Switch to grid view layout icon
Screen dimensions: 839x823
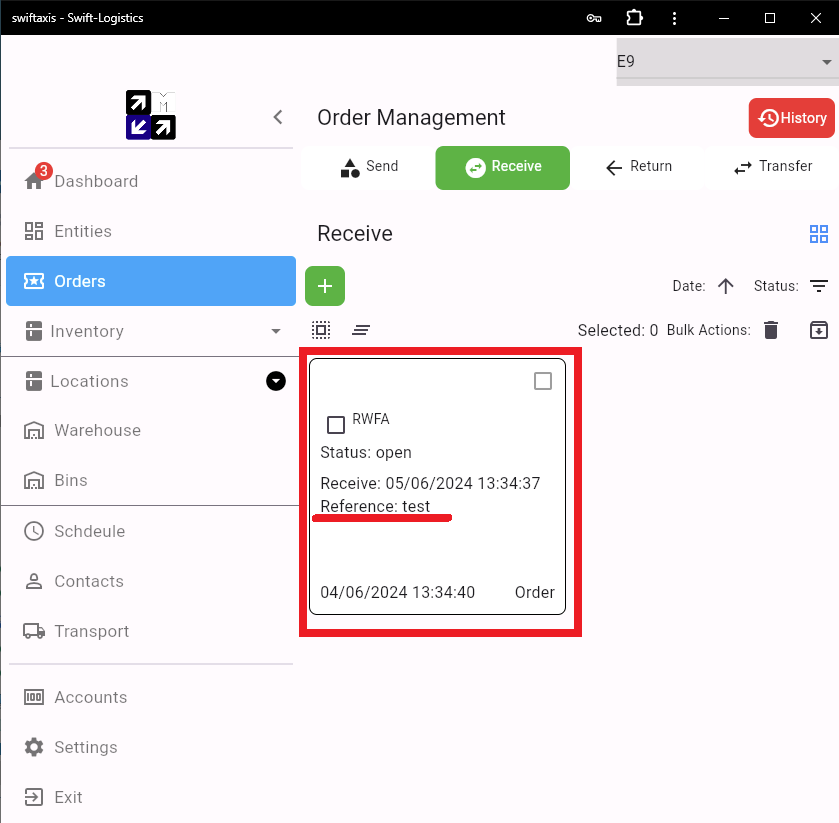tap(819, 234)
